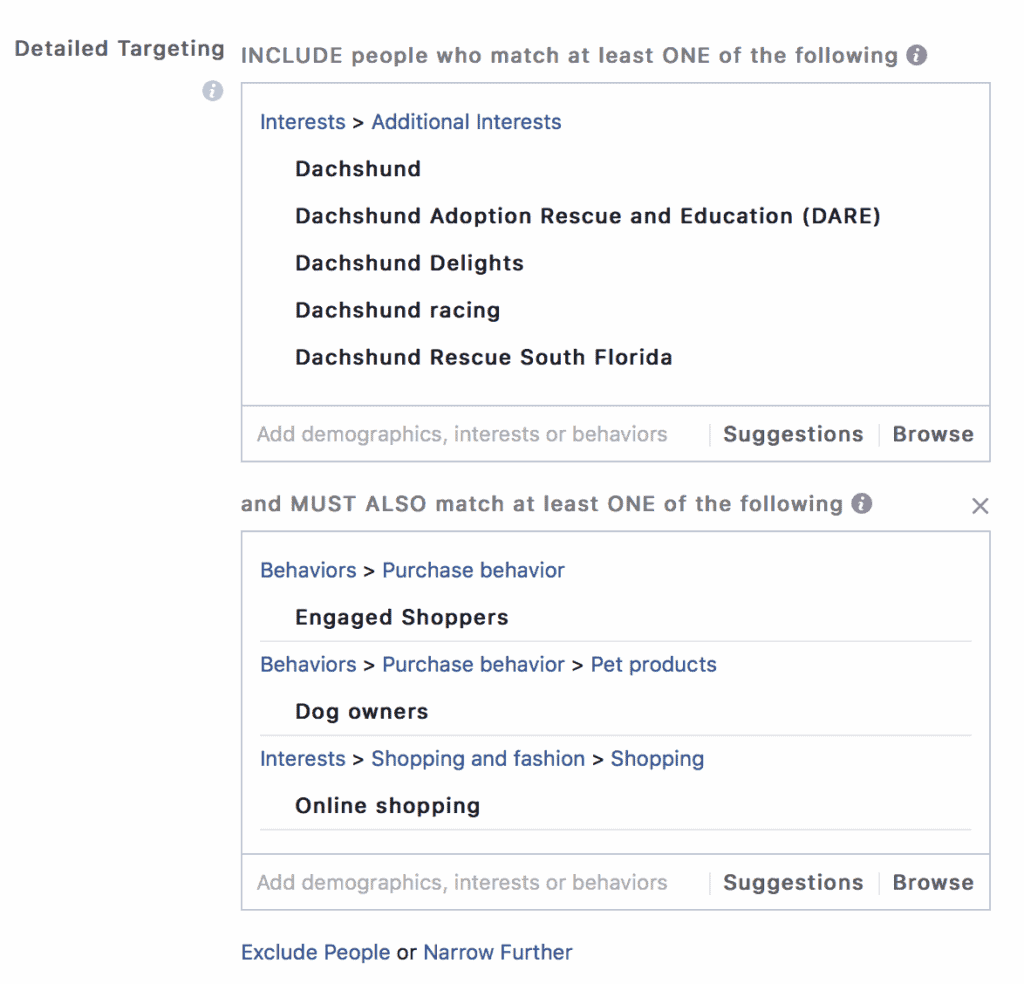Click Narrow Further
This screenshot has height=984, width=1024.
tap(497, 952)
